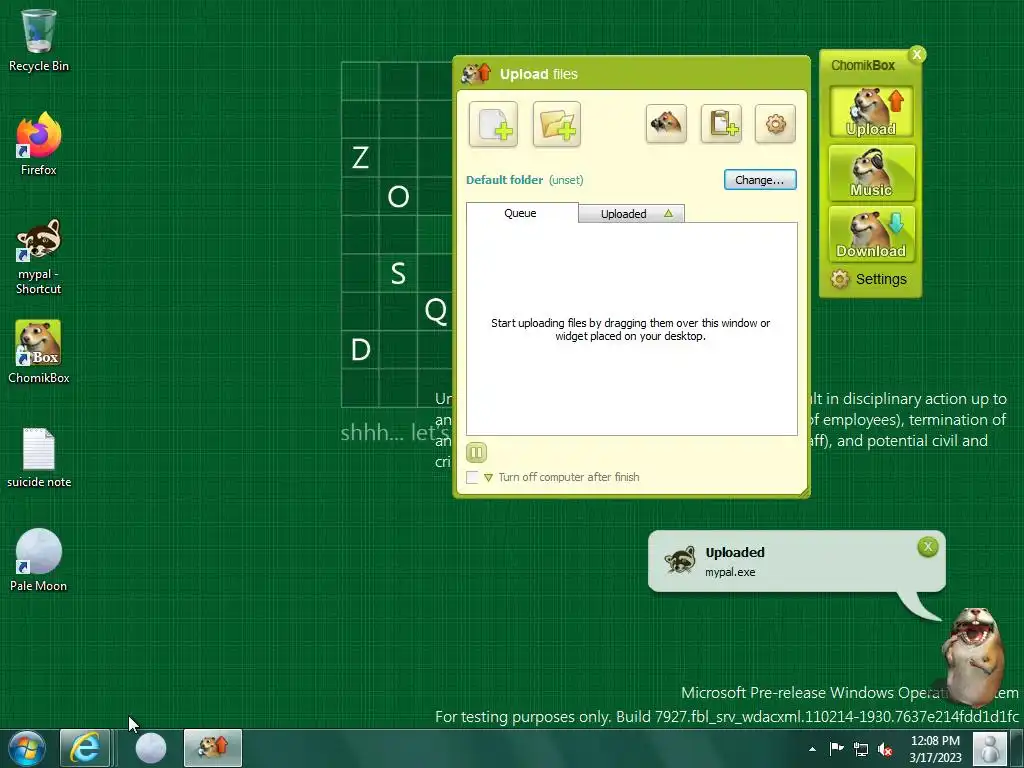Click the laughing hamster mascot on desktop
This screenshot has height=768, width=1024.
[973, 656]
